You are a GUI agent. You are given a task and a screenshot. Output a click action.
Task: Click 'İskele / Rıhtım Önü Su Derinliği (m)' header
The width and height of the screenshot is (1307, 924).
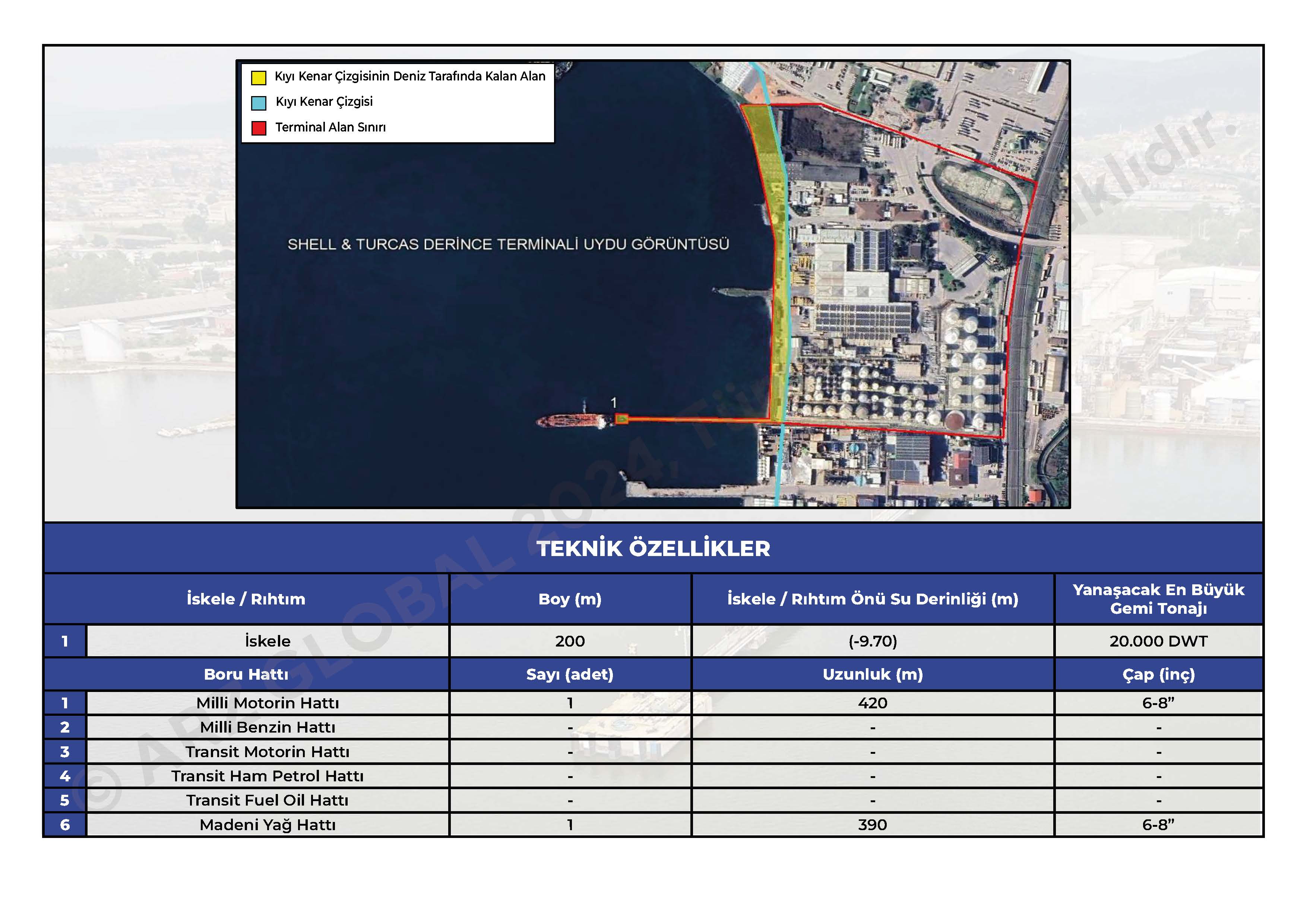[x=873, y=598]
